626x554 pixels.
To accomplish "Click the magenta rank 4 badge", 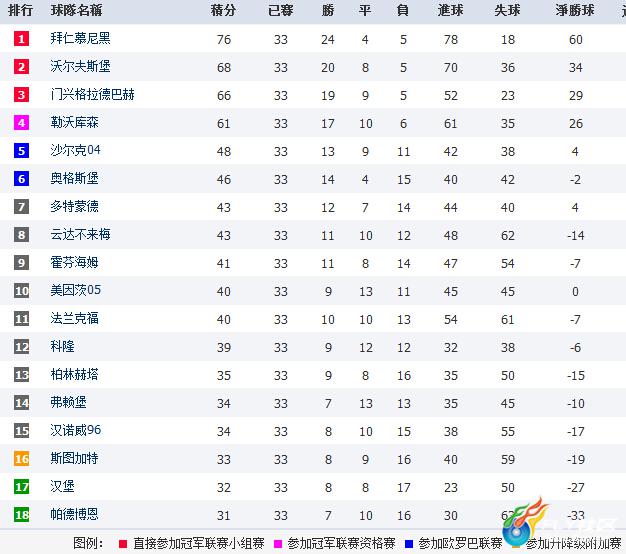I will point(22,123).
